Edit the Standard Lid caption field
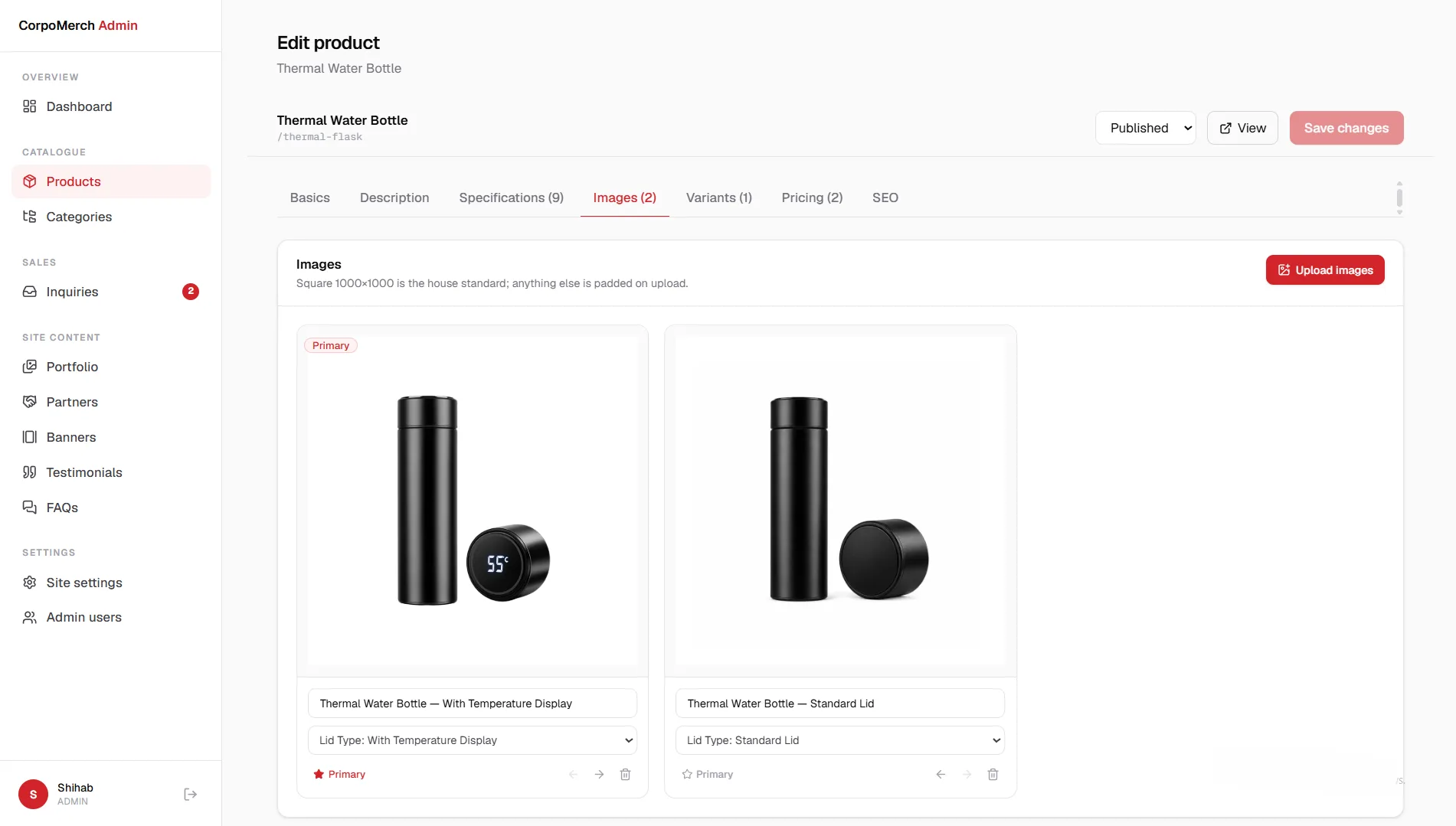The width and height of the screenshot is (1456, 826). tap(840, 704)
